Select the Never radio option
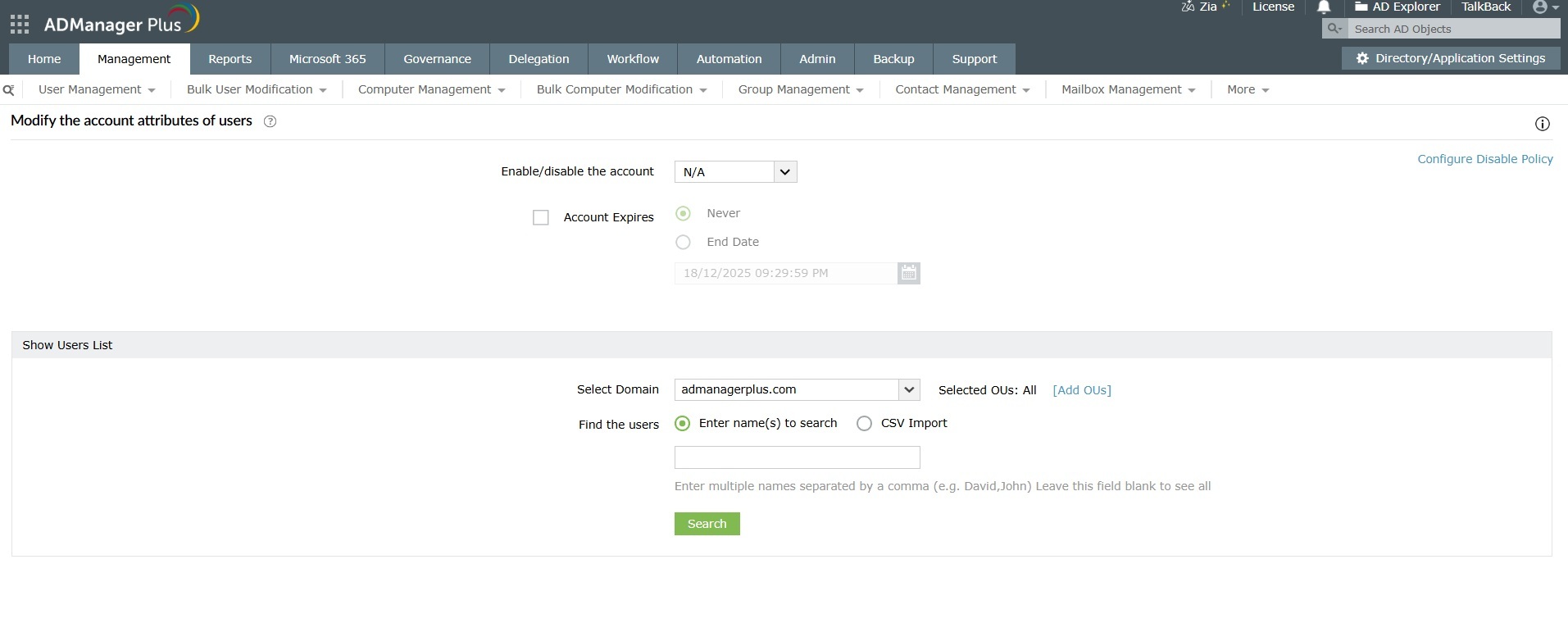Screen dimensions: 1568x623 (683, 213)
